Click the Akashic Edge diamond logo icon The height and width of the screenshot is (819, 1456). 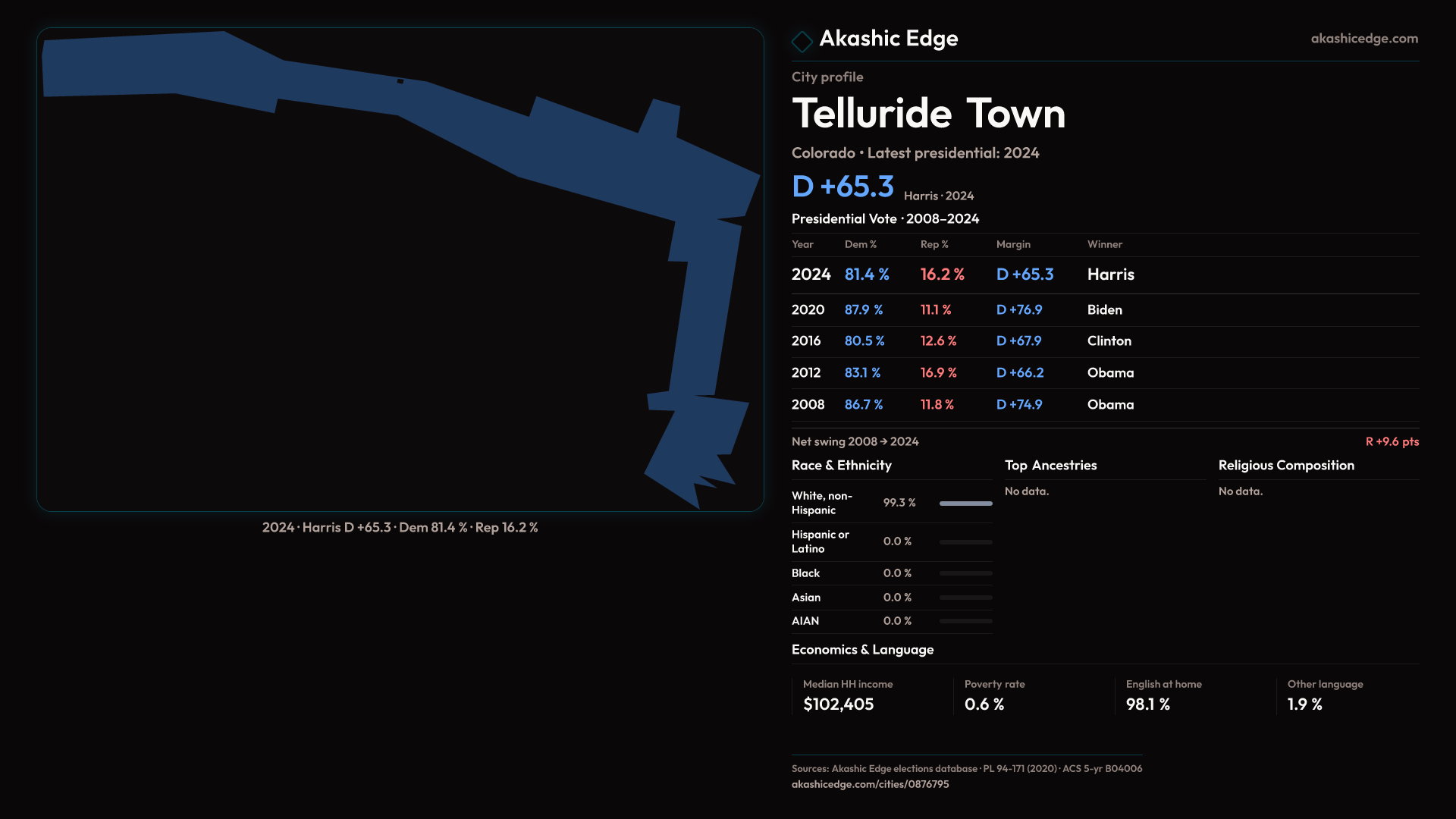(802, 41)
